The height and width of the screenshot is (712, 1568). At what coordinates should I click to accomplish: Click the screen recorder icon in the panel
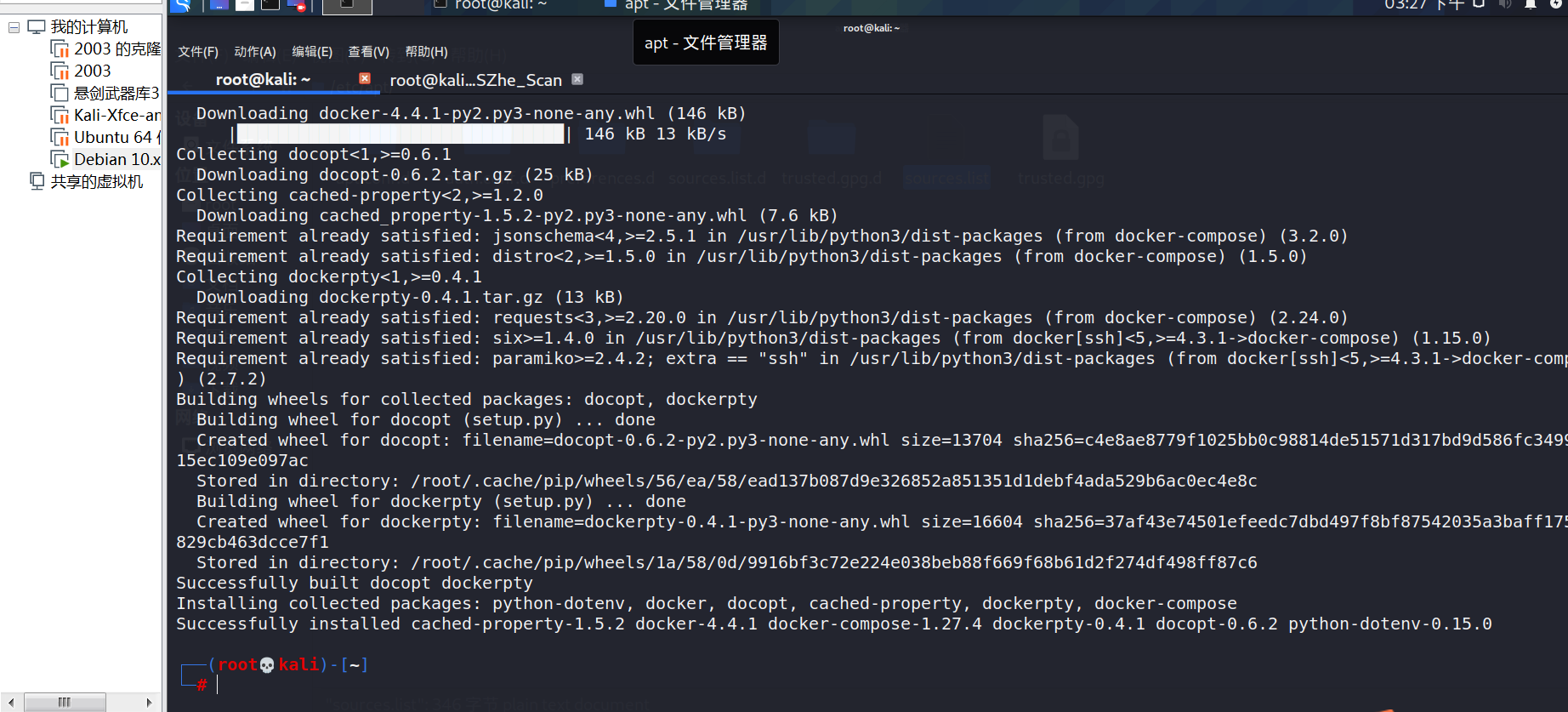298,5
